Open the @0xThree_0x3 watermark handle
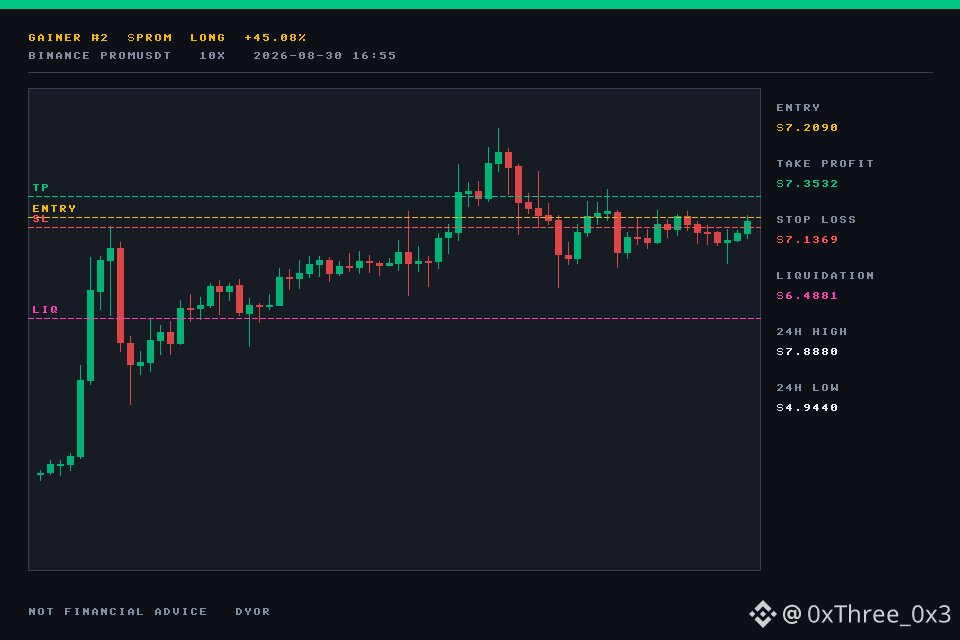 pos(866,614)
